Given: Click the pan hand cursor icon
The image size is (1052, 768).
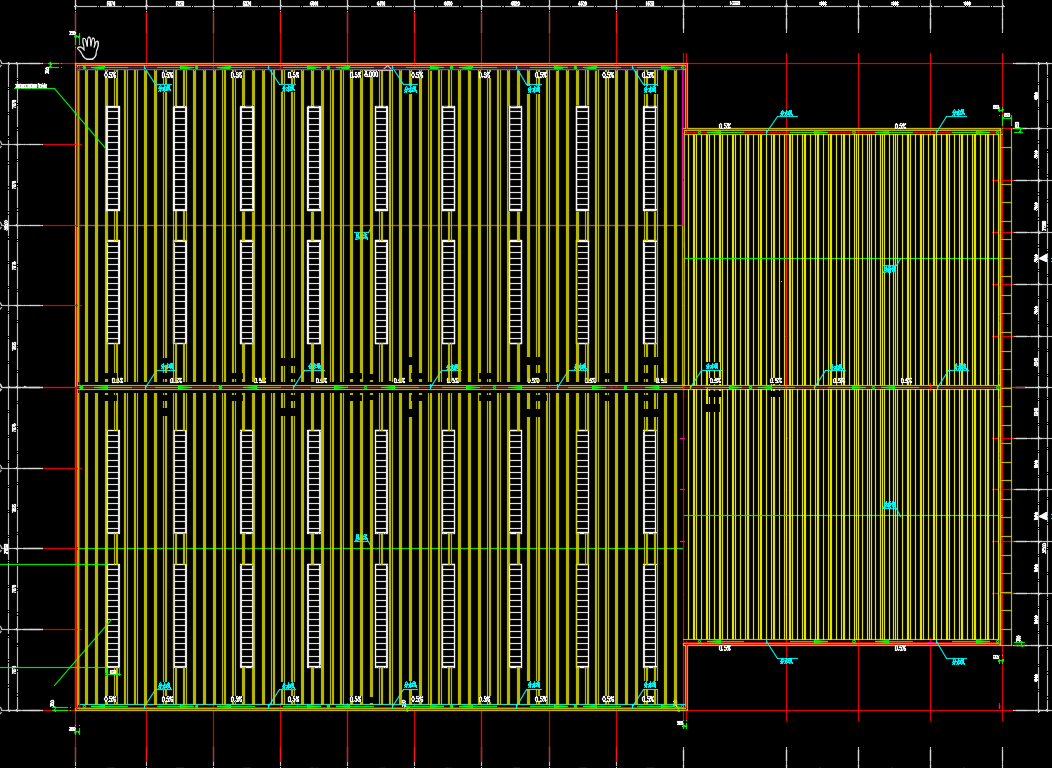Looking at the screenshot, I should pyautogui.click(x=89, y=47).
